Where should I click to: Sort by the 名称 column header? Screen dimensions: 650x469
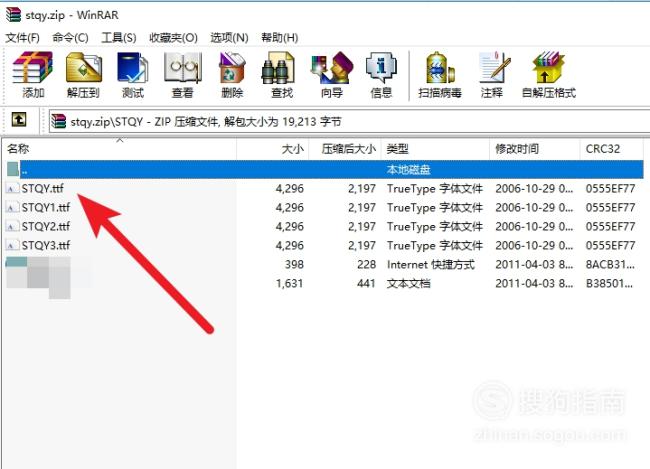tap(119, 148)
